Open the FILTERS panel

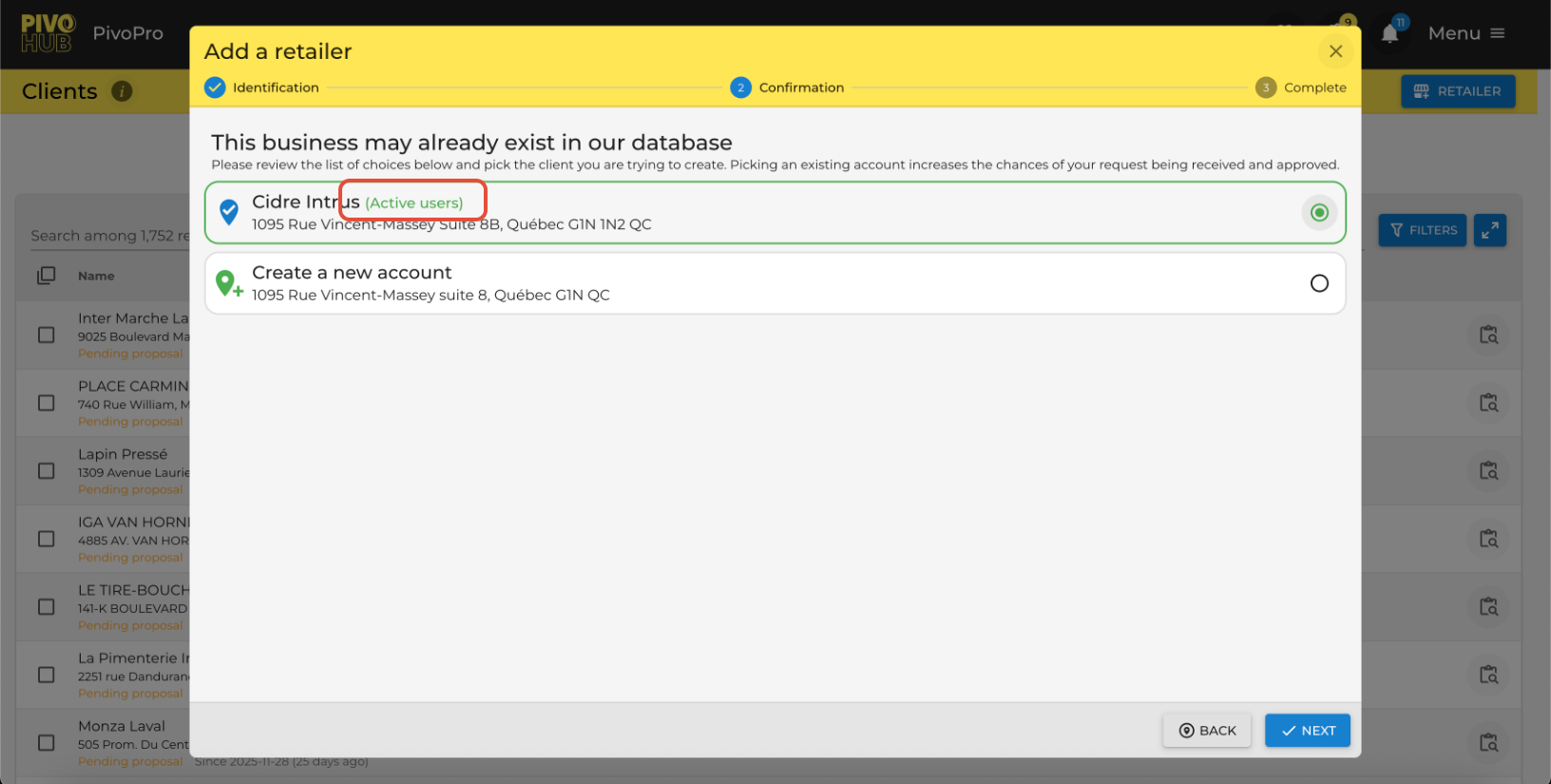[x=1423, y=230]
